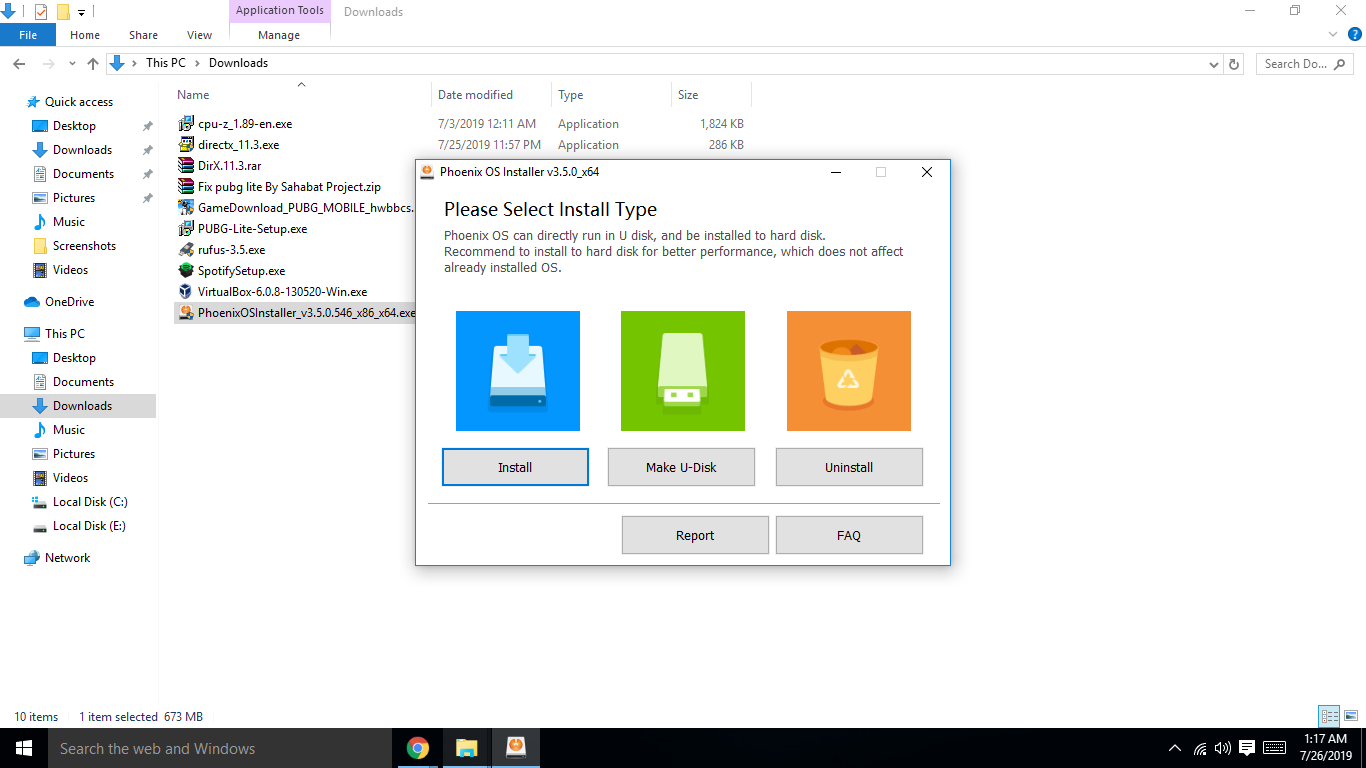This screenshot has height=768, width=1366.
Task: Open the recent locations dropdown arrow
Action: click(x=73, y=64)
